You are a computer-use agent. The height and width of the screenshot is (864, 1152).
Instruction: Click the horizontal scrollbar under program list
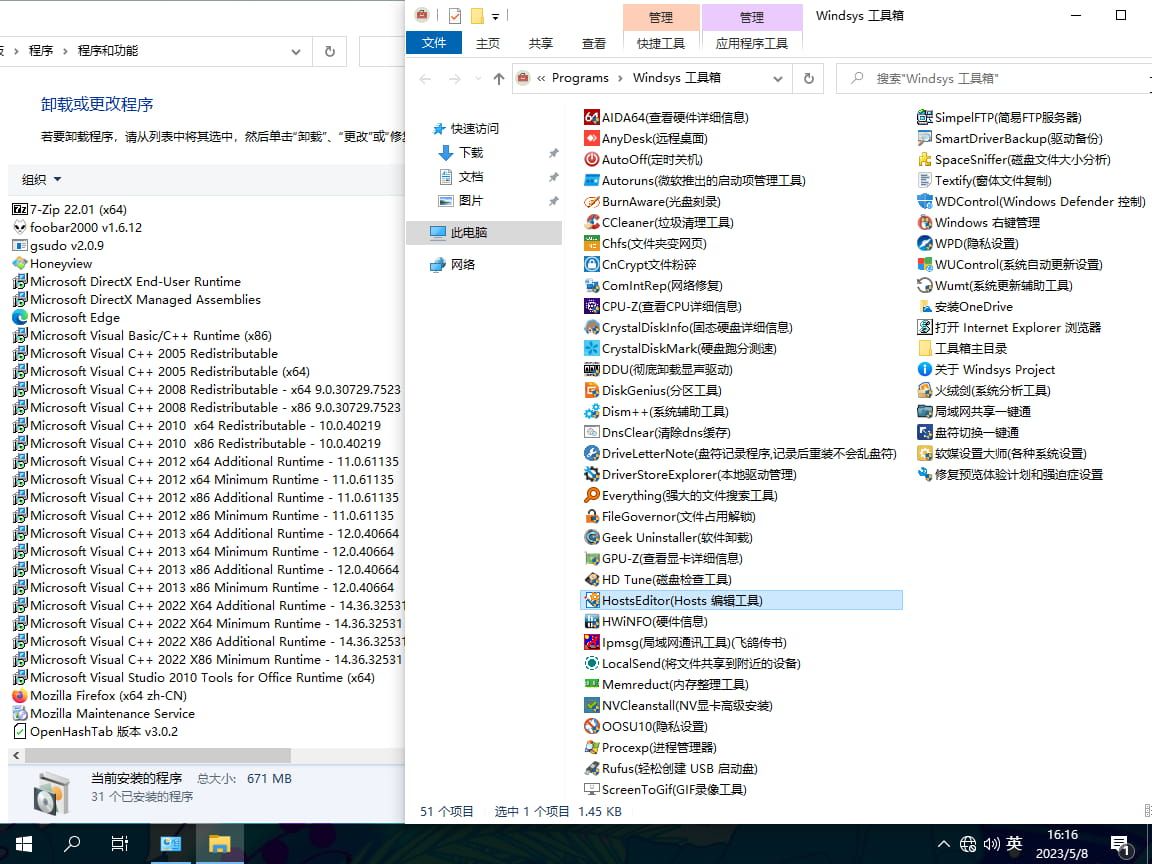tap(150, 755)
